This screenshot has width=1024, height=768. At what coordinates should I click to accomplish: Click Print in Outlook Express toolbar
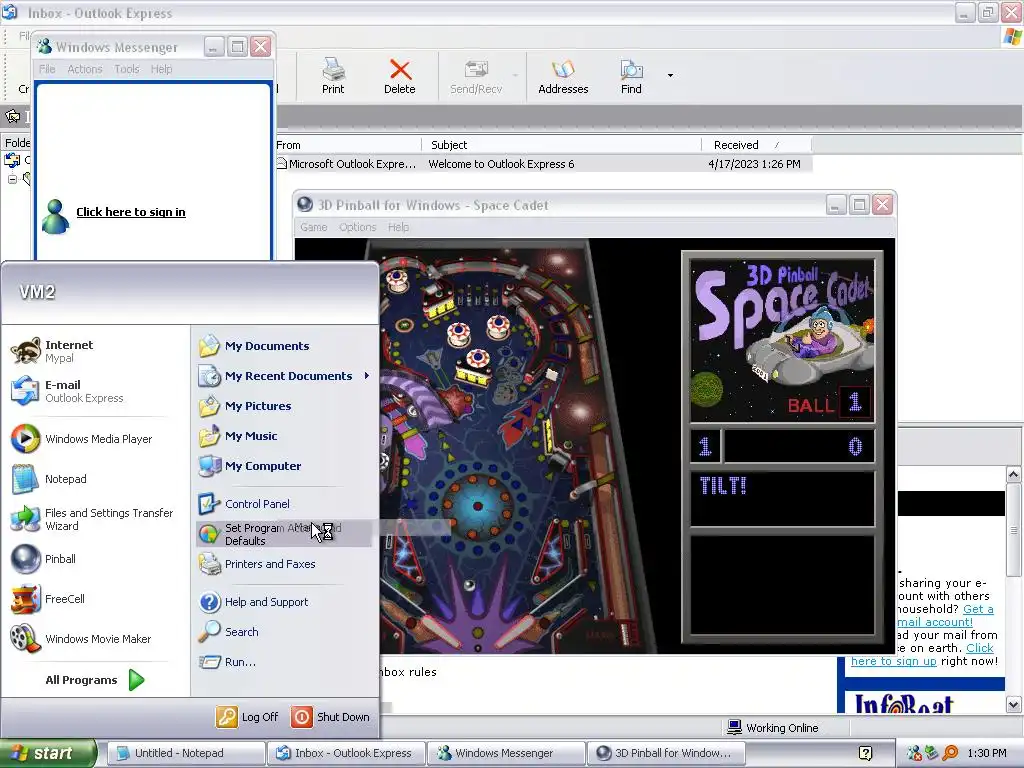click(333, 76)
